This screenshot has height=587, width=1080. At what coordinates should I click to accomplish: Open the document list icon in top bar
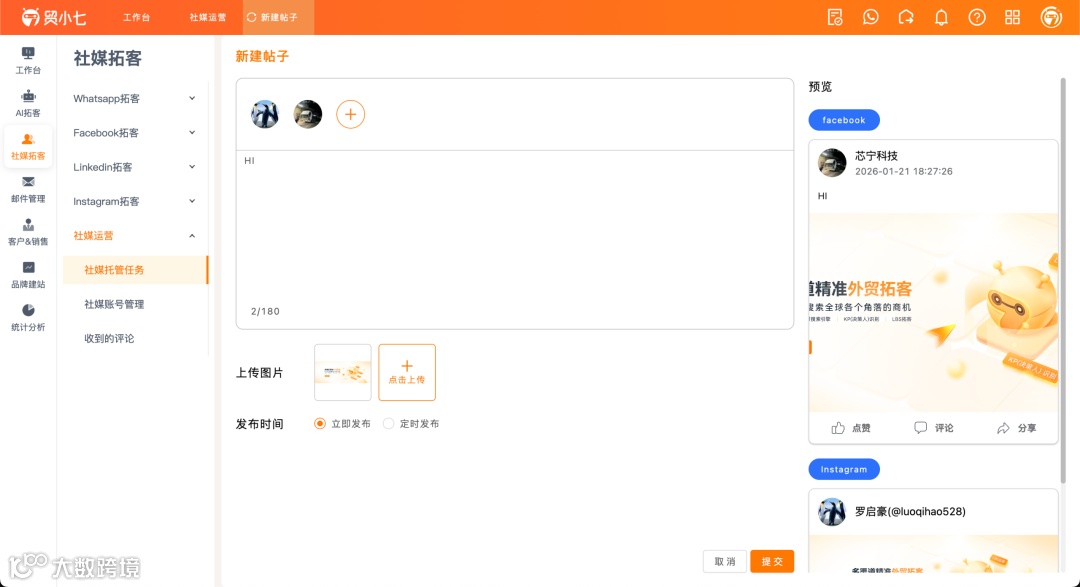click(835, 17)
